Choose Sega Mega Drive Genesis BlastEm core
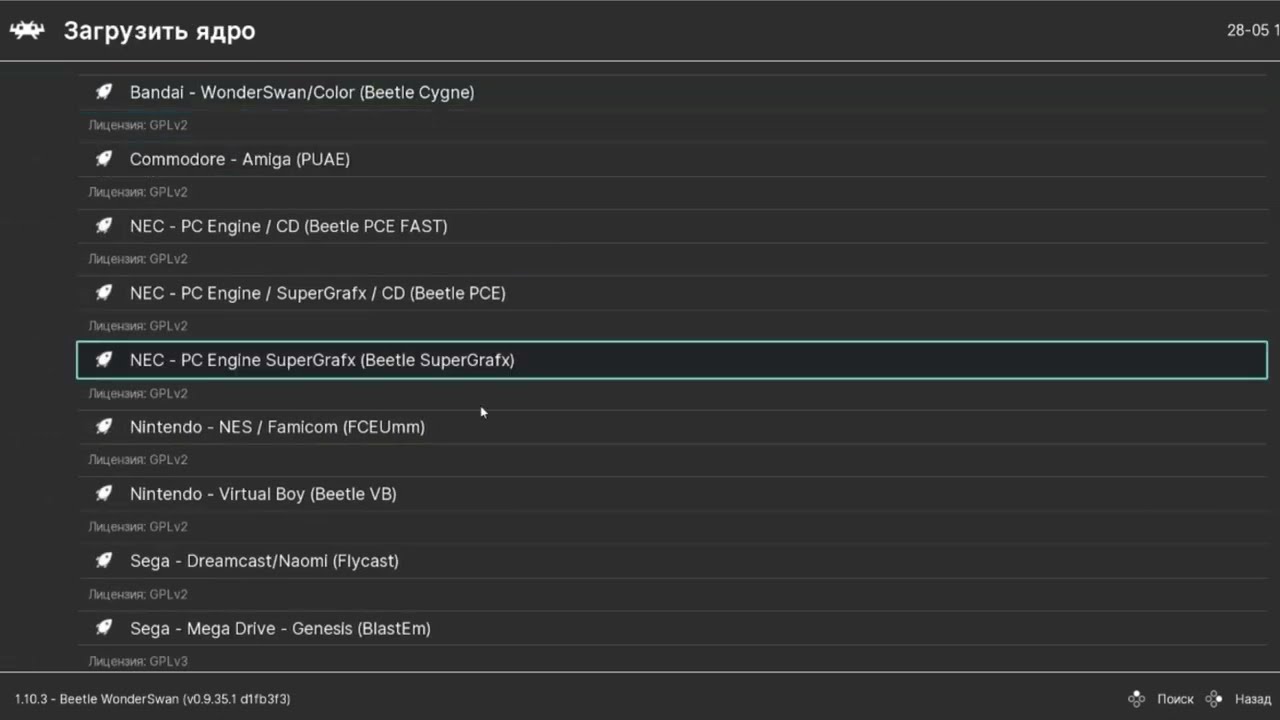 point(280,628)
